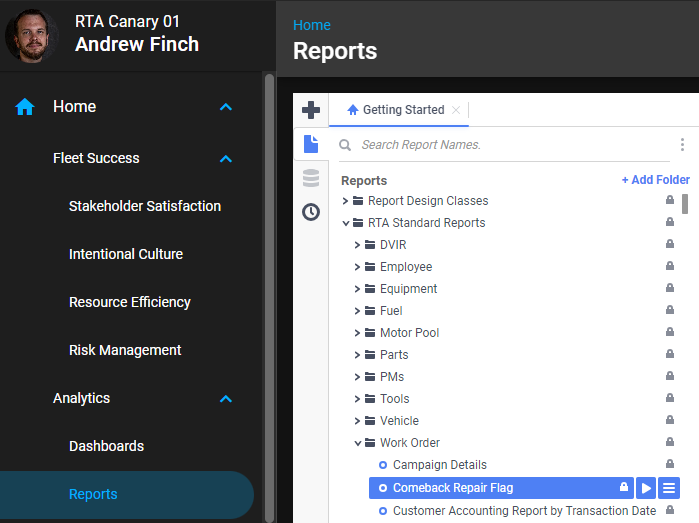Open Dashboards in the sidebar menu

point(106,446)
